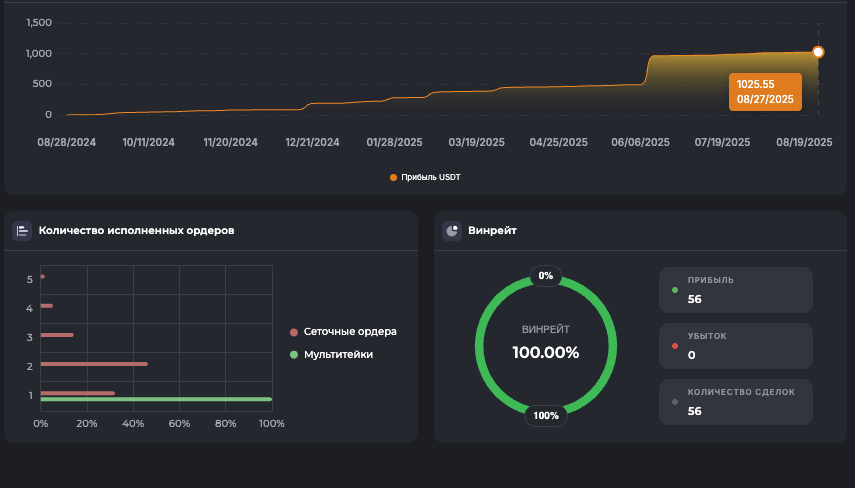Click the 0% badge atop winrate ring

(545, 275)
